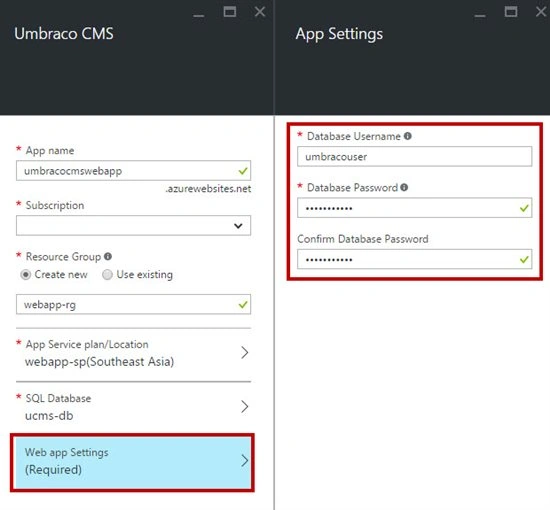
Task: Click the Database Username text field
Action: 414,156
